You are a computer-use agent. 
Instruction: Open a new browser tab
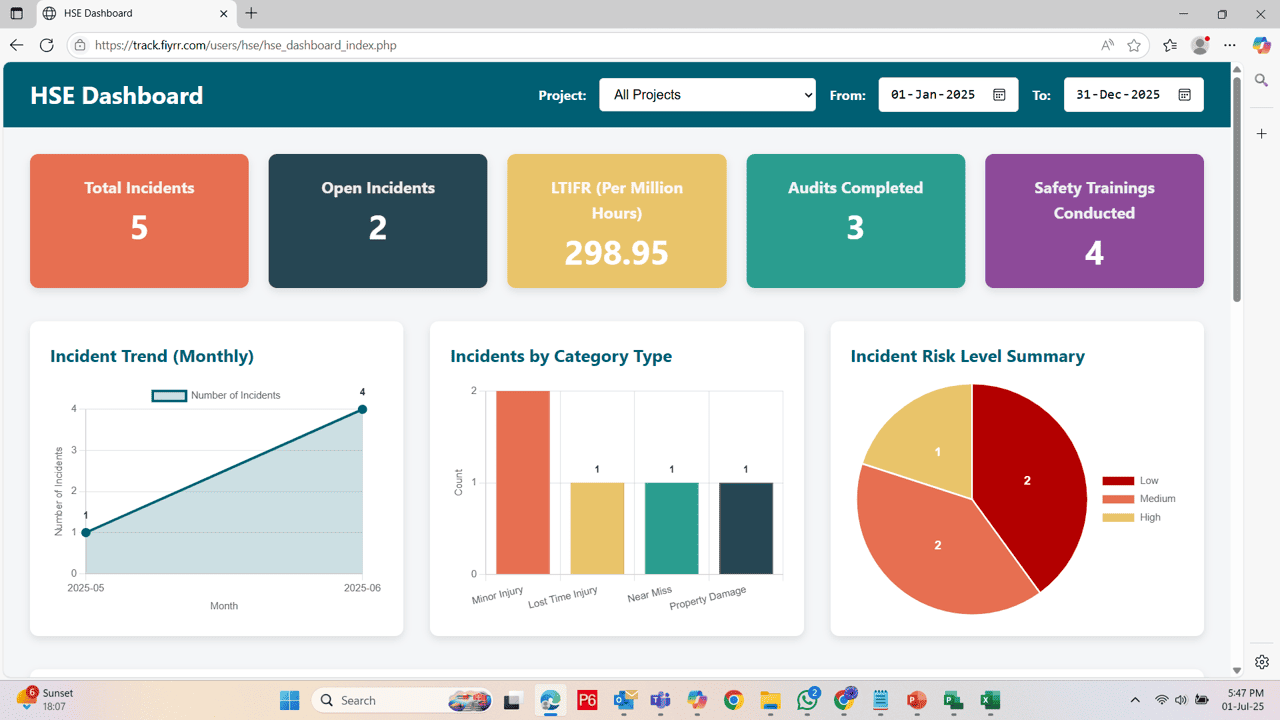(250, 14)
